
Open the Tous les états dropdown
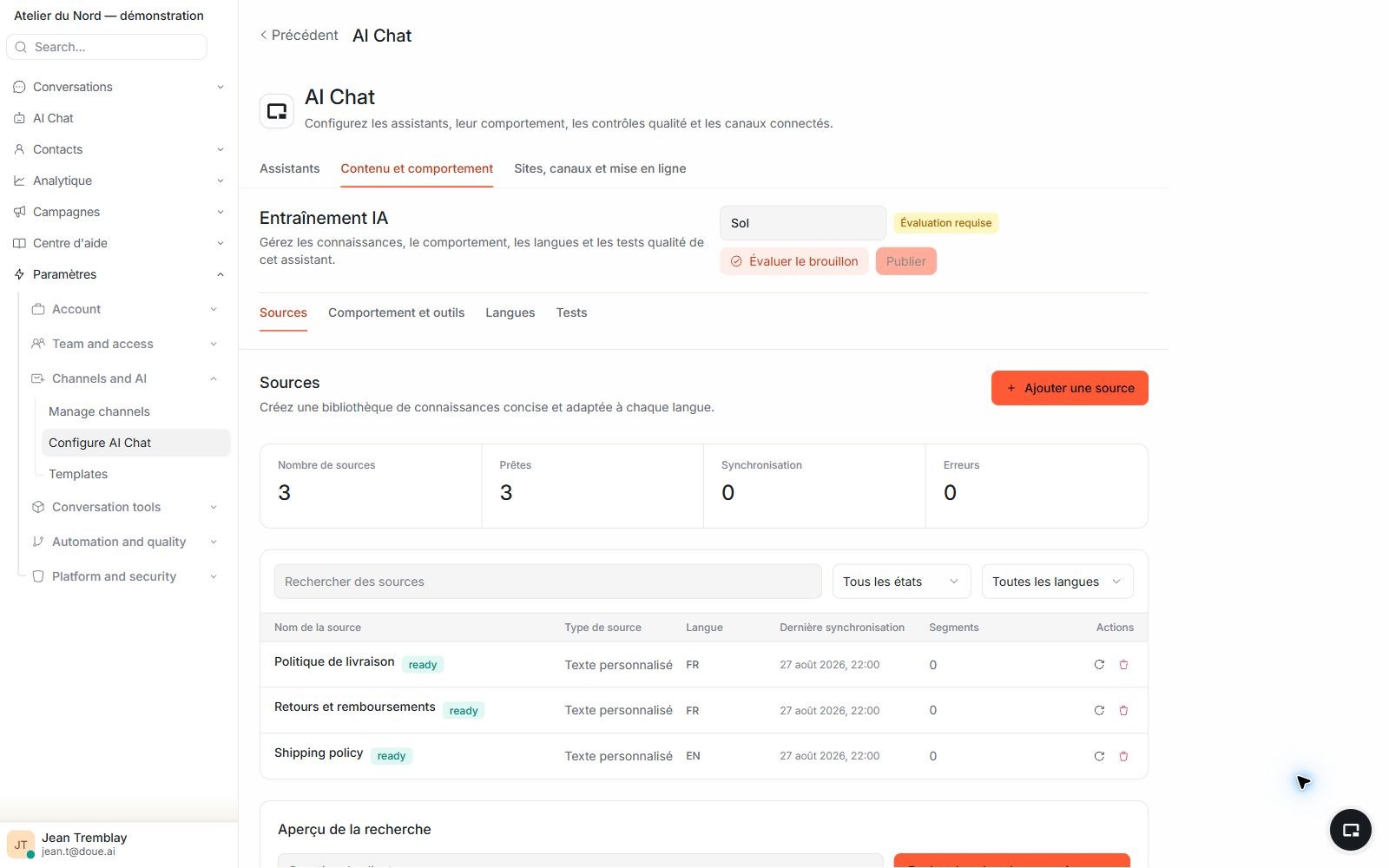coord(901,582)
